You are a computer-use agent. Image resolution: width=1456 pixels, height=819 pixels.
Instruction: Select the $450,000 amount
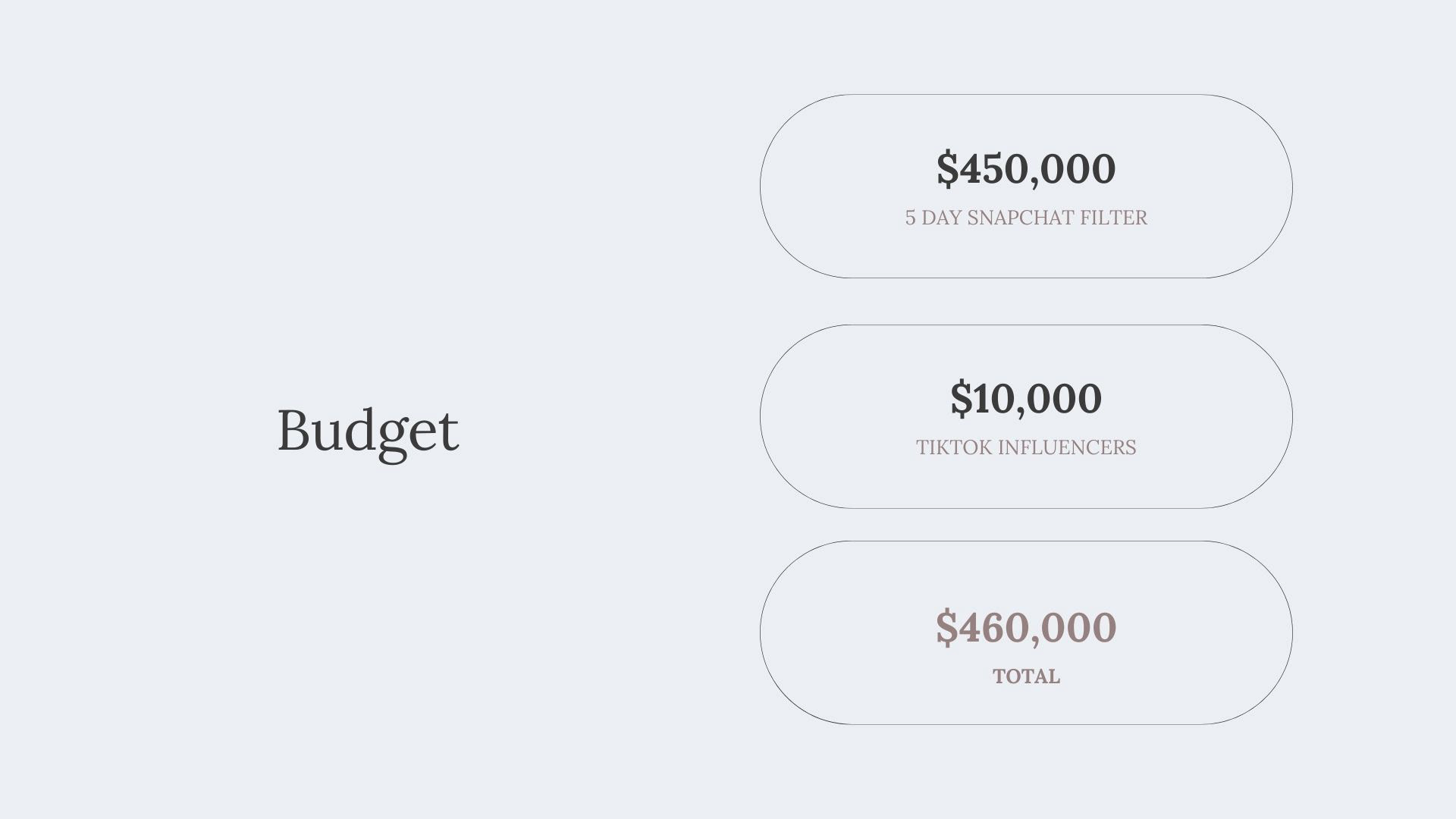click(x=1026, y=168)
